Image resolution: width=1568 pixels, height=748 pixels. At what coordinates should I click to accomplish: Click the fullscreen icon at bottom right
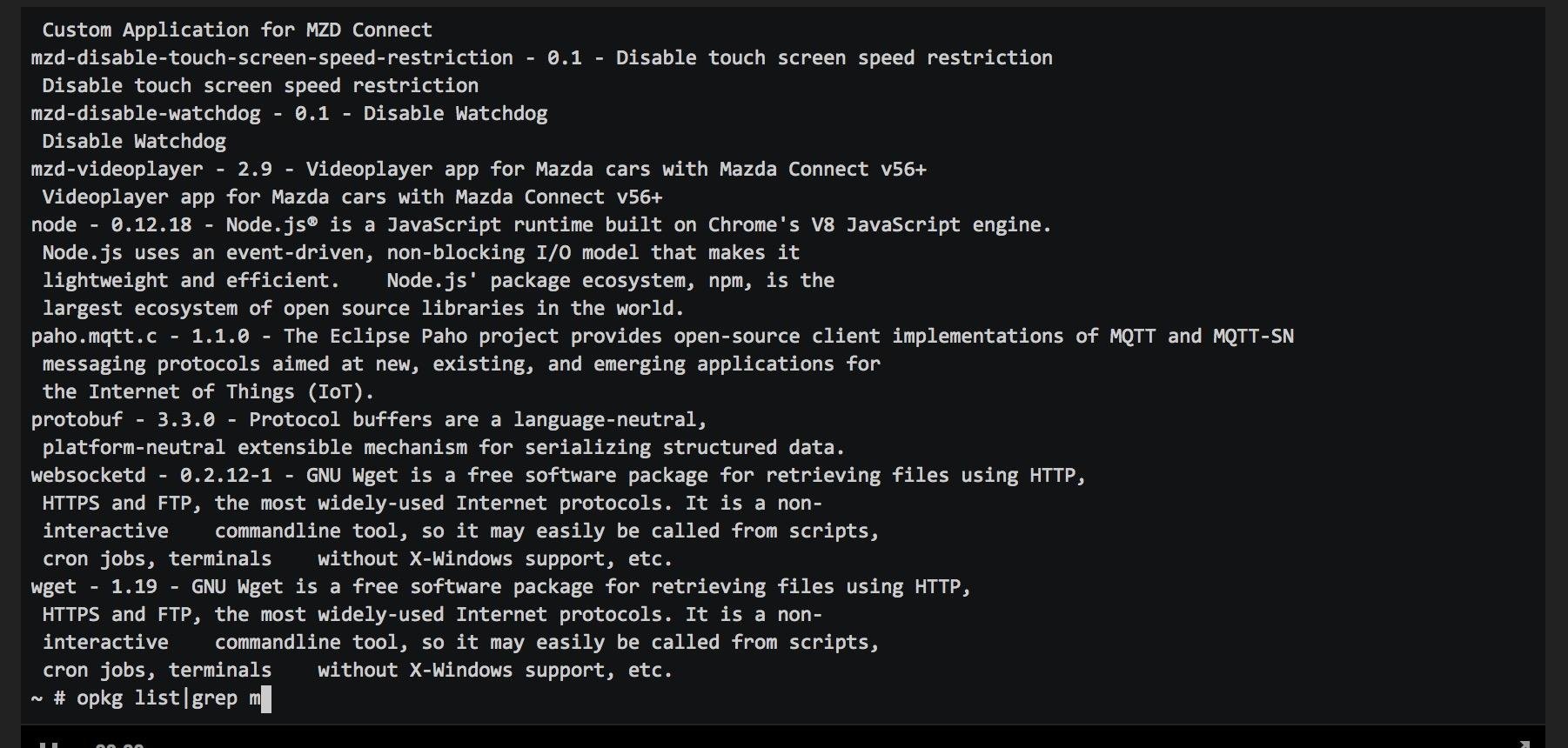coord(1524,744)
